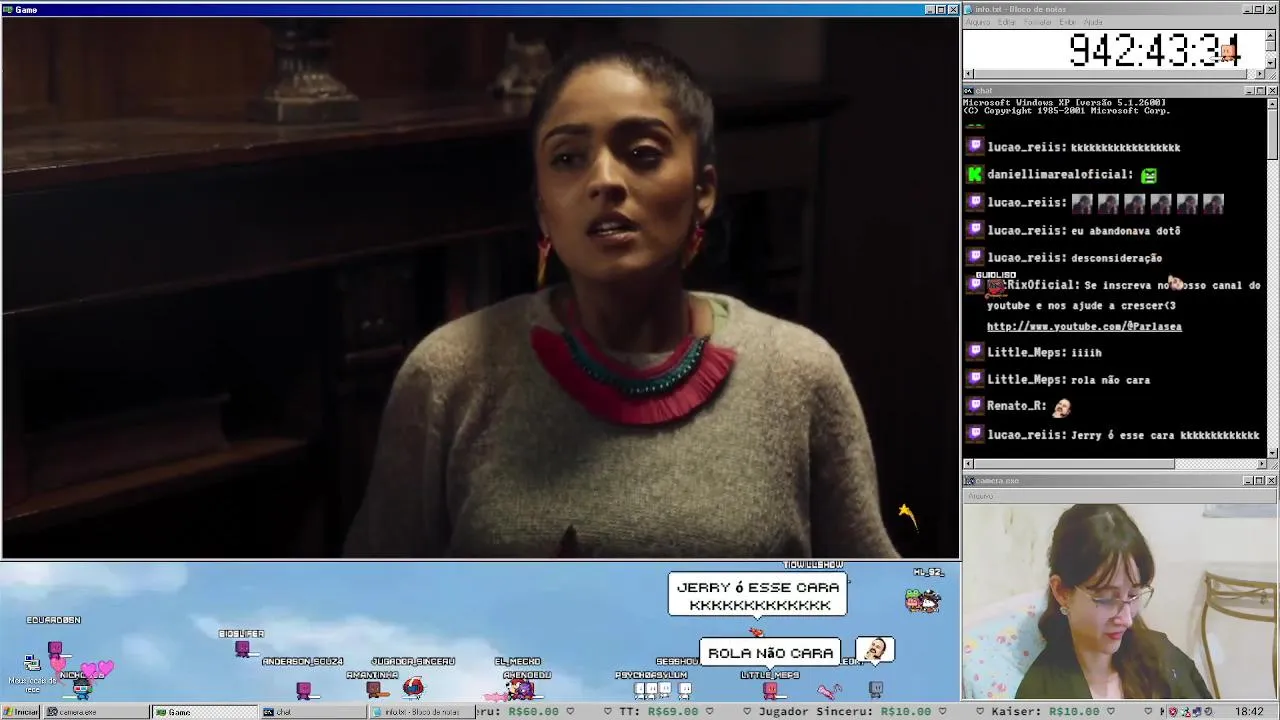The height and width of the screenshot is (720, 1280).
Task: Click the right arrow of Notepad horizontal scrollbar
Action: (x=1261, y=73)
